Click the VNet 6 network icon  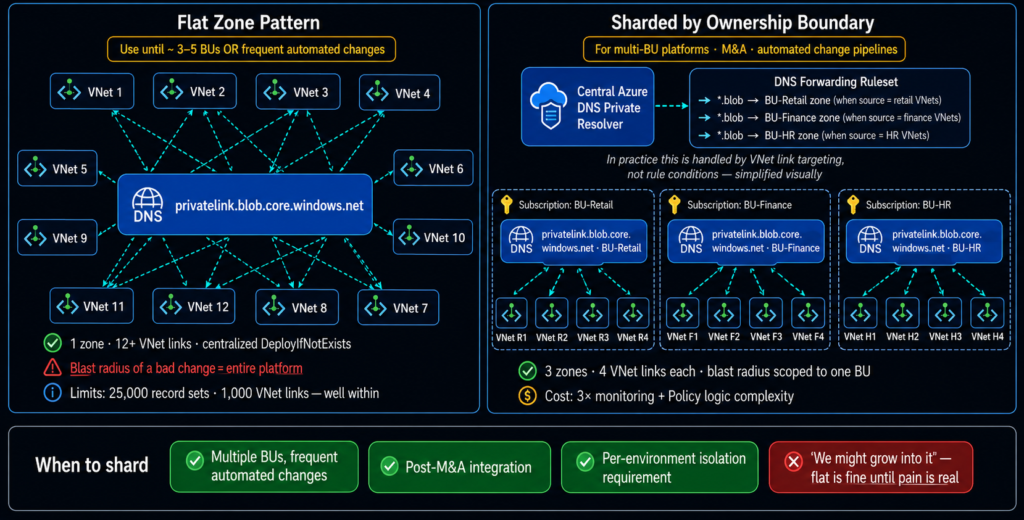click(411, 168)
